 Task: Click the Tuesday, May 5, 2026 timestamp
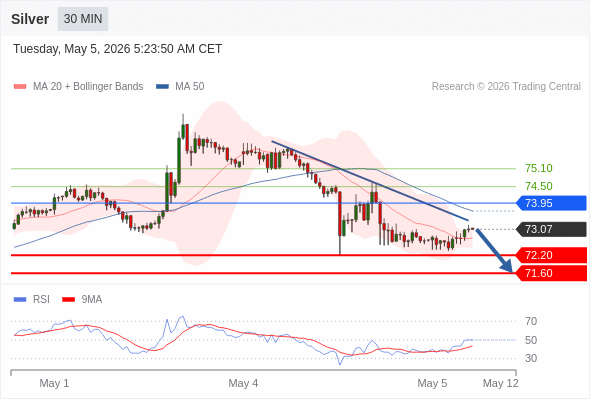117,49
